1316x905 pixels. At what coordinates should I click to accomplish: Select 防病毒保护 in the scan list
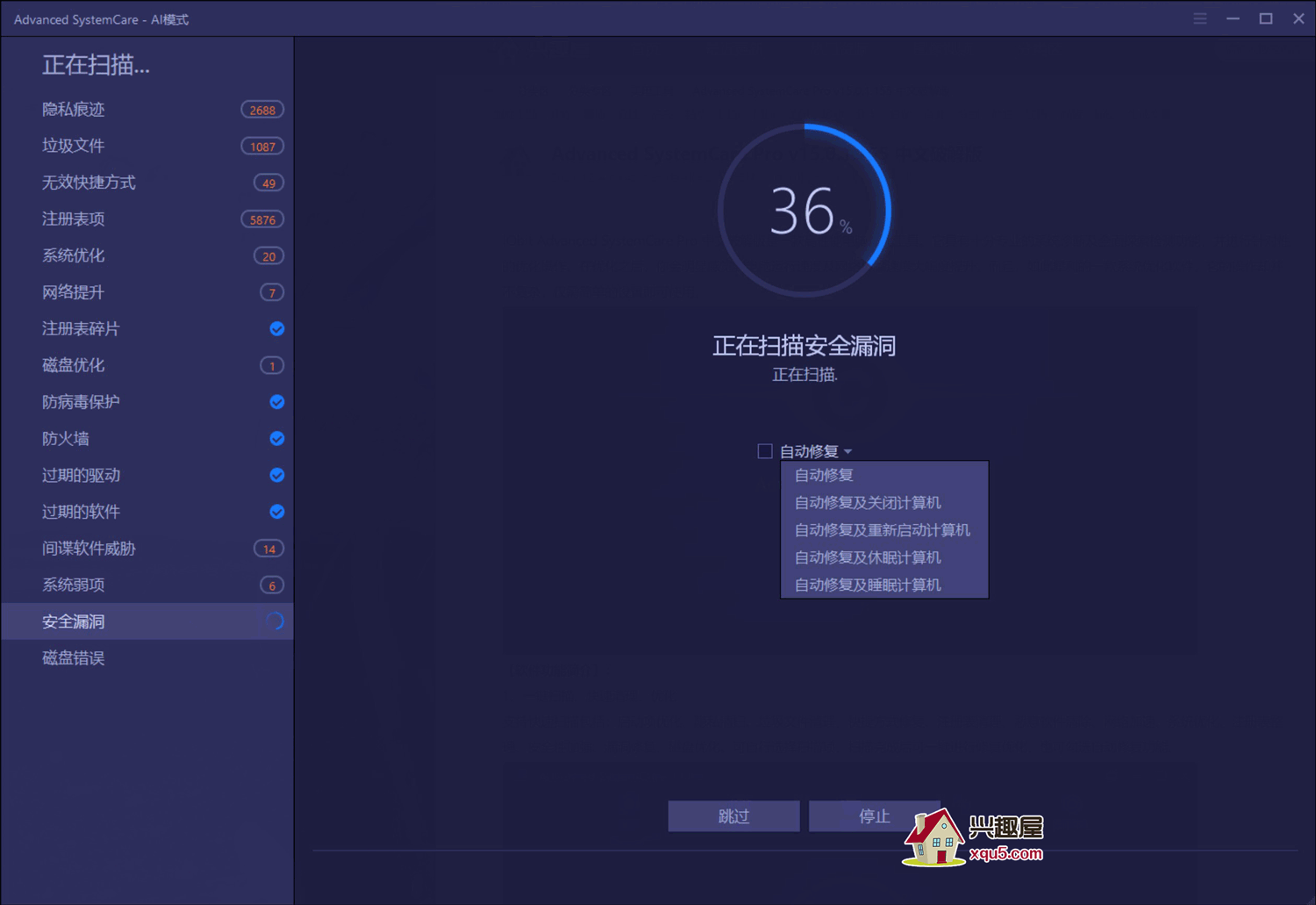[147, 402]
